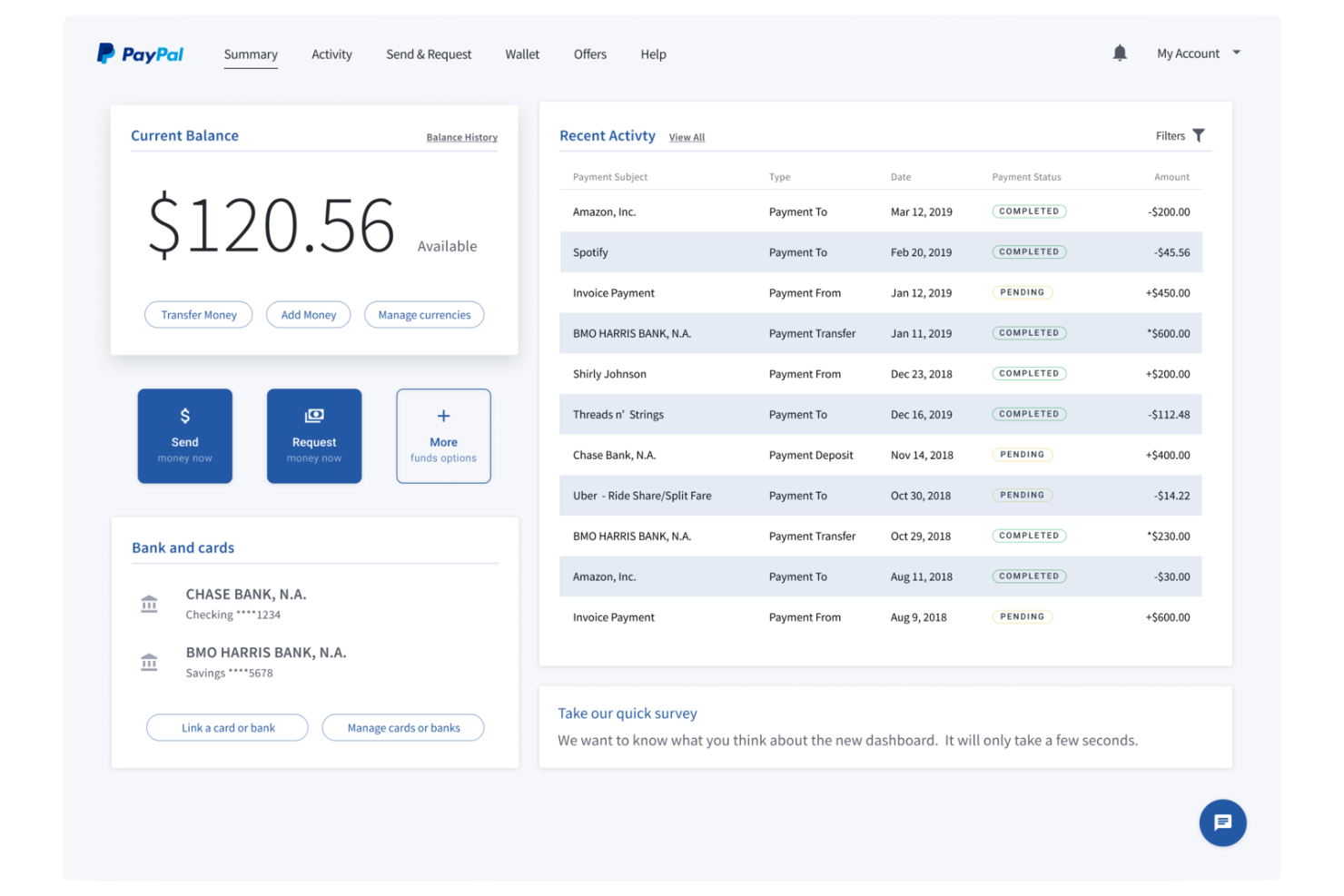The image size is (1344, 896).
Task: View Balance History
Action: (461, 136)
